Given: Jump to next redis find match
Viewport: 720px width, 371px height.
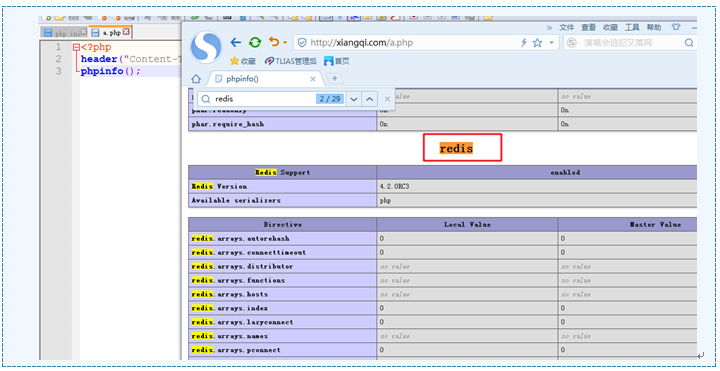Looking at the screenshot, I should click(353, 99).
